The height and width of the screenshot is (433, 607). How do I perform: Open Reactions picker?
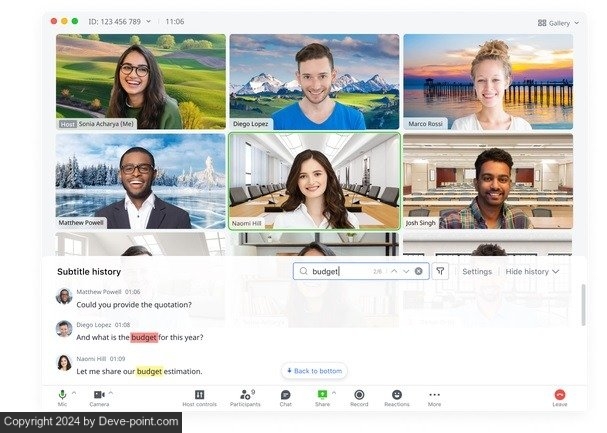[x=396, y=395]
